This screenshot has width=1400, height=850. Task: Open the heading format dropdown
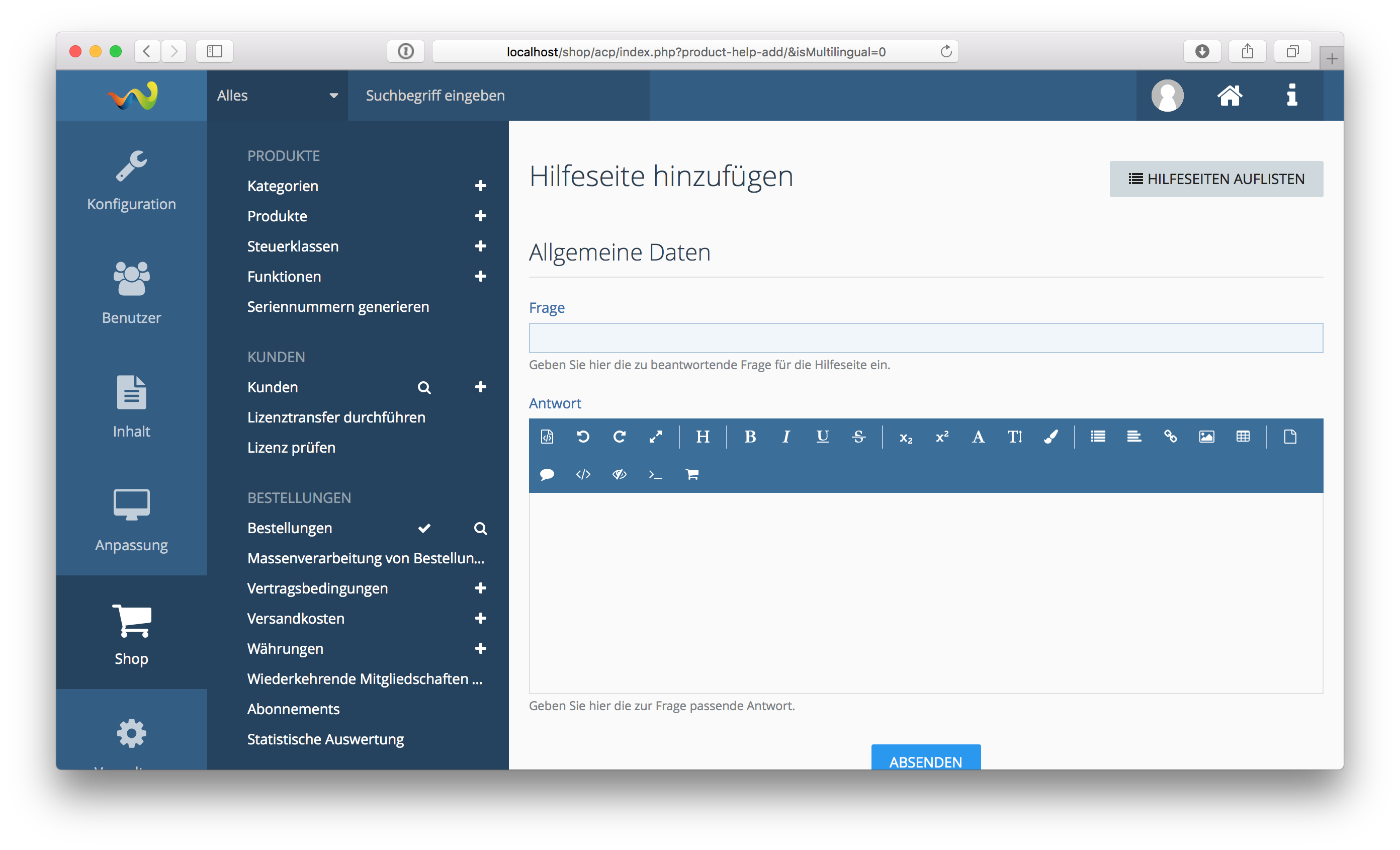tap(703, 437)
